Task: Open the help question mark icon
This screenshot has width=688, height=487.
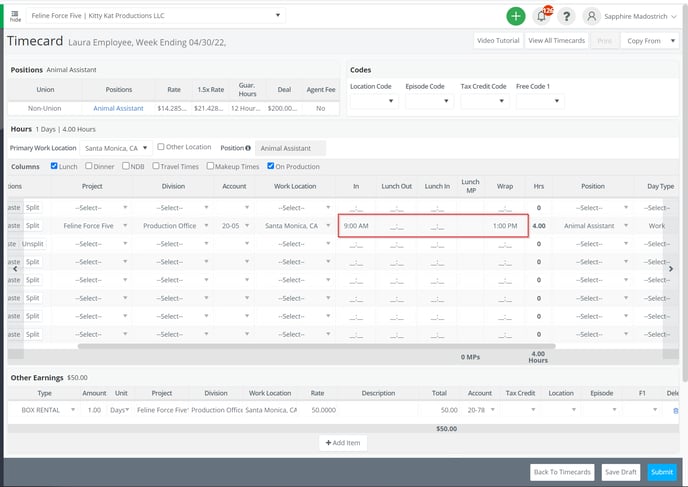Action: 566,16
